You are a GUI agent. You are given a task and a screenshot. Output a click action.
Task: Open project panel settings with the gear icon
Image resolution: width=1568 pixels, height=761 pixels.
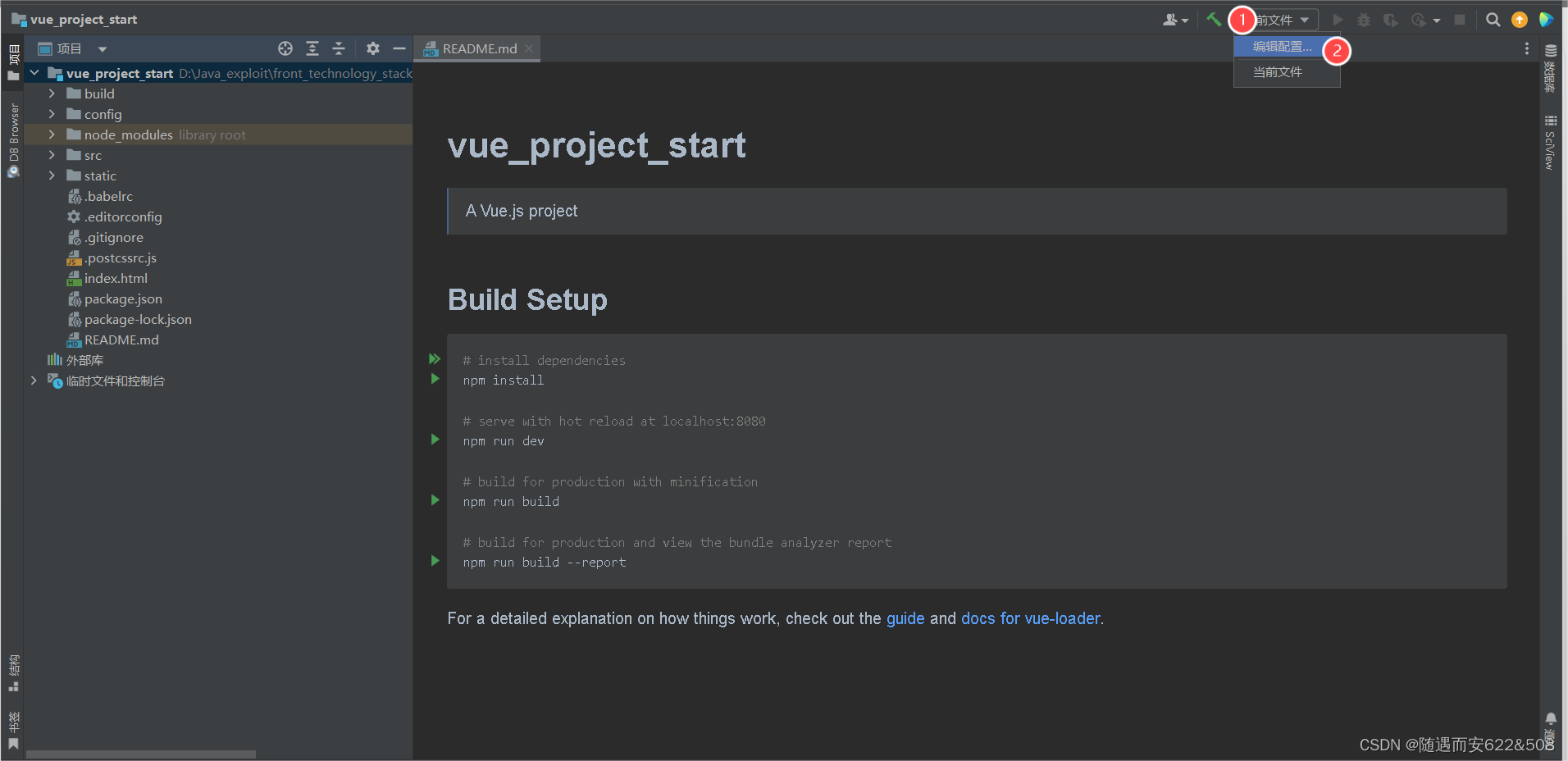tap(373, 48)
